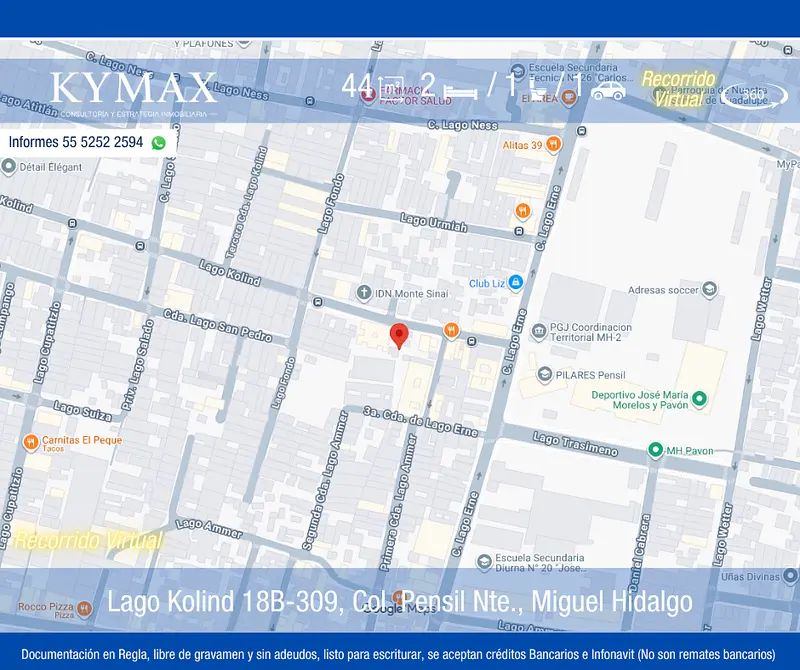Click the Deportivo José María Morelos marker

[x=699, y=399]
